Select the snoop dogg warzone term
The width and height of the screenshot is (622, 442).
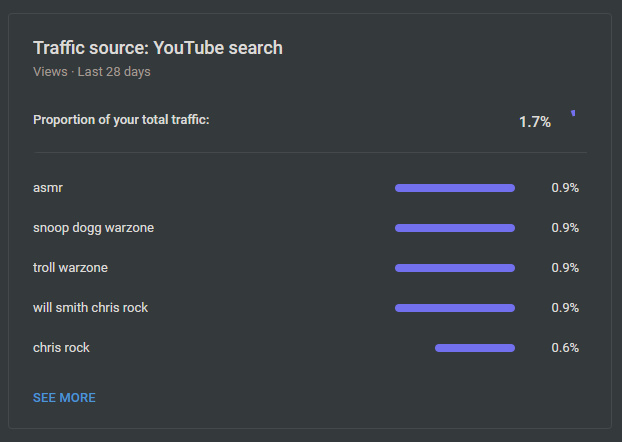click(x=93, y=228)
